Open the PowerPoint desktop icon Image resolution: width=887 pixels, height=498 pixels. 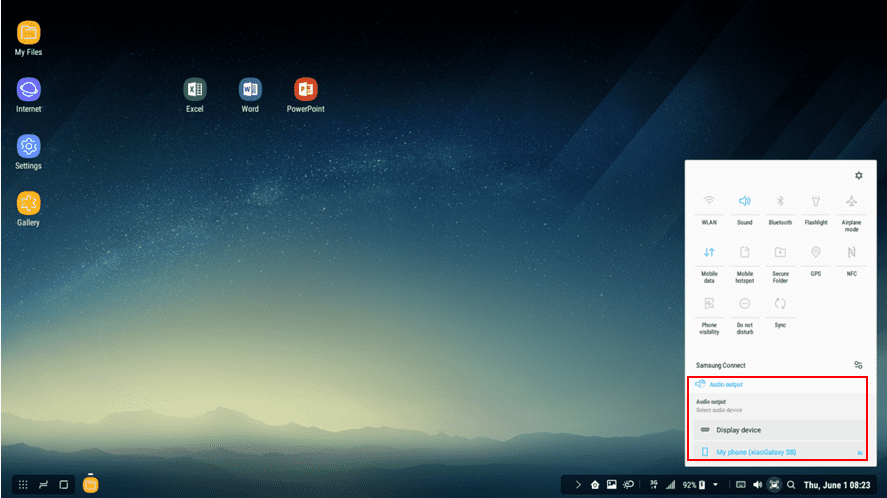tap(305, 90)
